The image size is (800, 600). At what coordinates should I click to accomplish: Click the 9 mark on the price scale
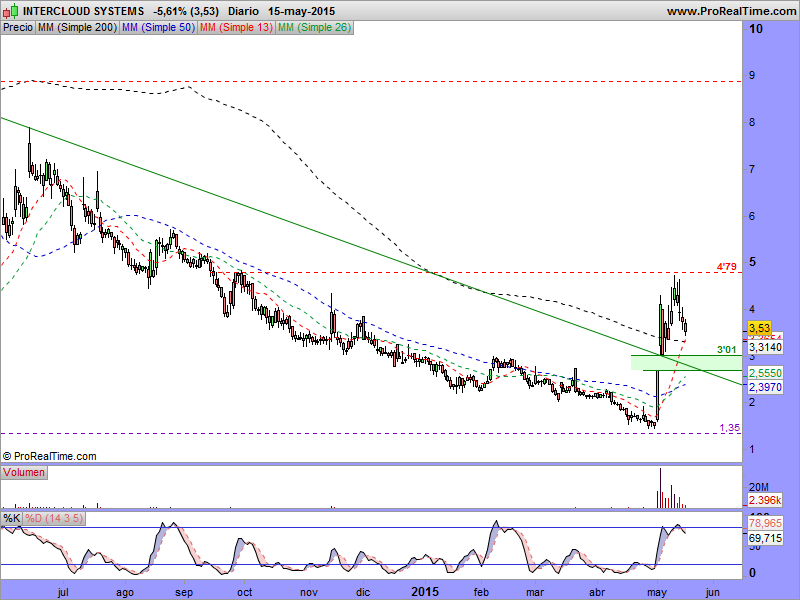point(752,76)
